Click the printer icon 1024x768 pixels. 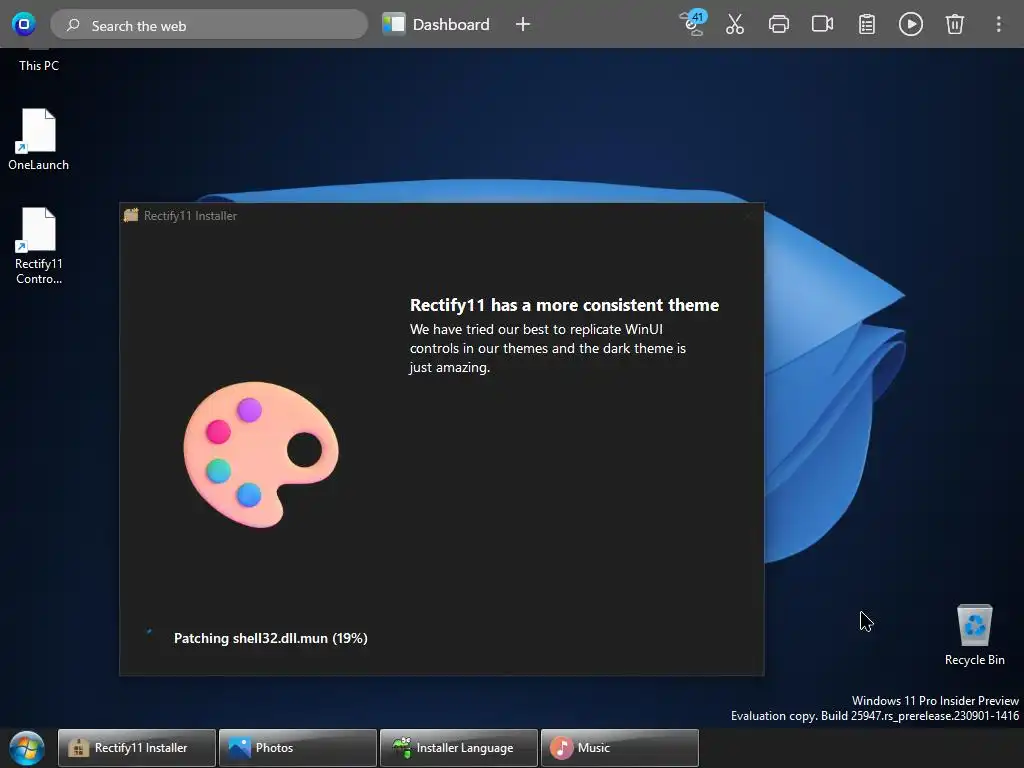[778, 25]
